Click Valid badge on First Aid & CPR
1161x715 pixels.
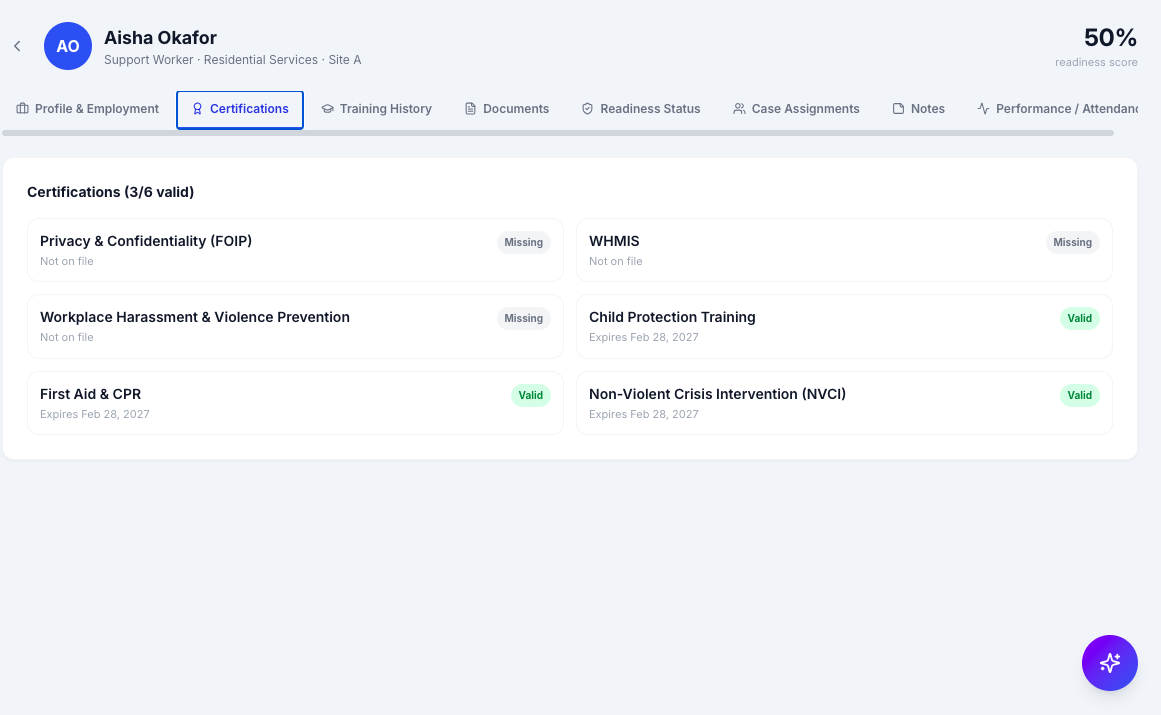coord(530,395)
